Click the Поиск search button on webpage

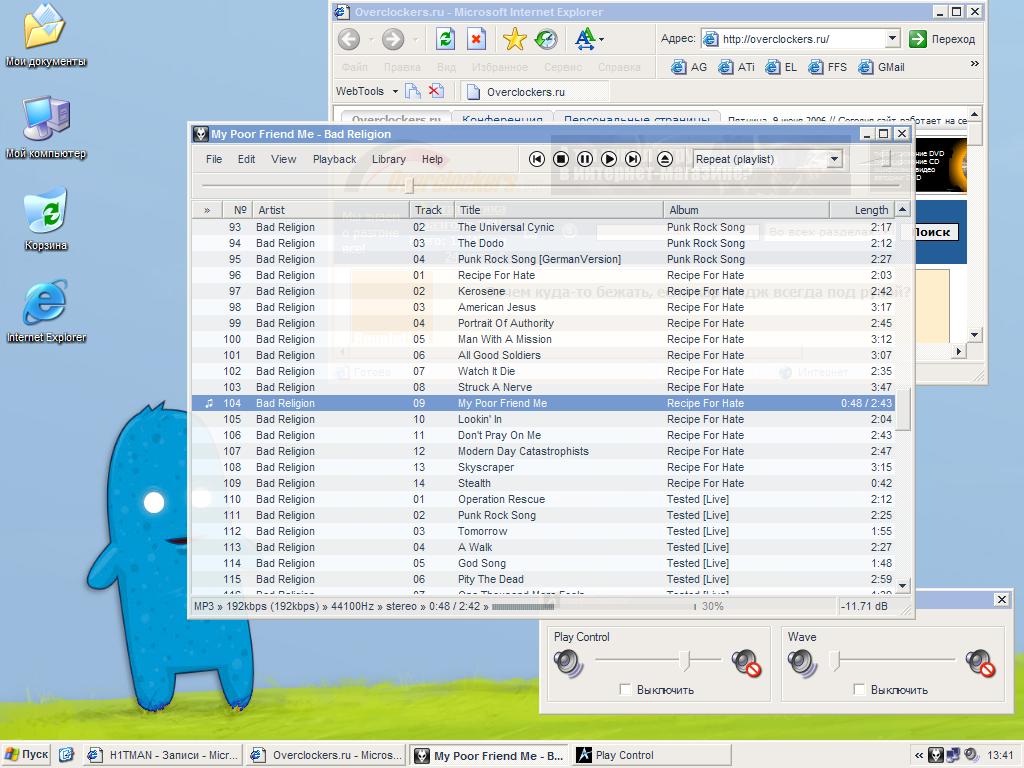(931, 232)
